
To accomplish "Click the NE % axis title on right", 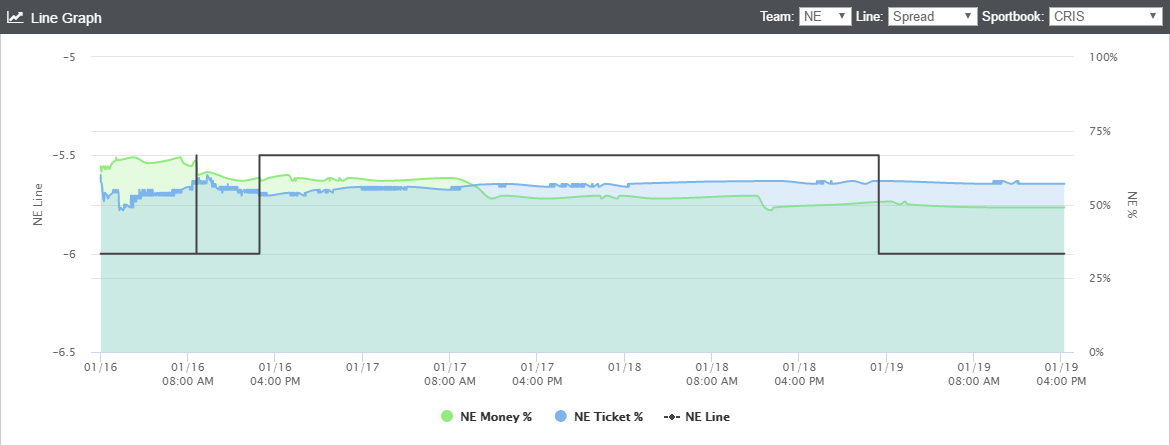I will (1131, 205).
